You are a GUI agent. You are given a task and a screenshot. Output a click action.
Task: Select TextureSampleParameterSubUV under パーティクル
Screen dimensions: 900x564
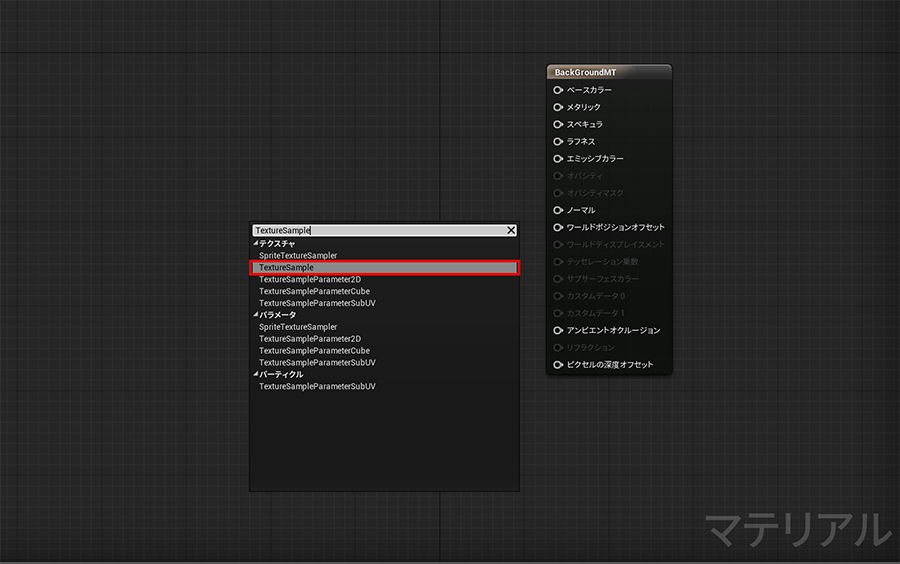(x=317, y=386)
